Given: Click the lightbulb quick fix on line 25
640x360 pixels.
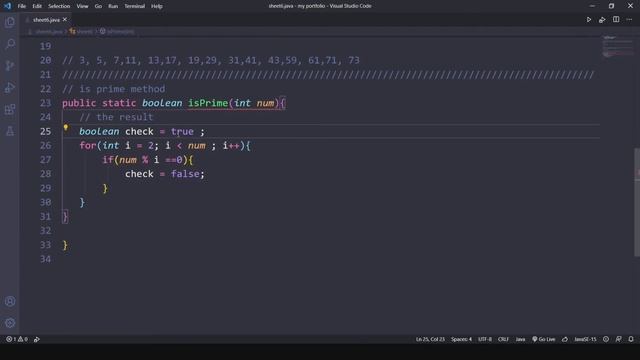Looking at the screenshot, I should point(65,127).
